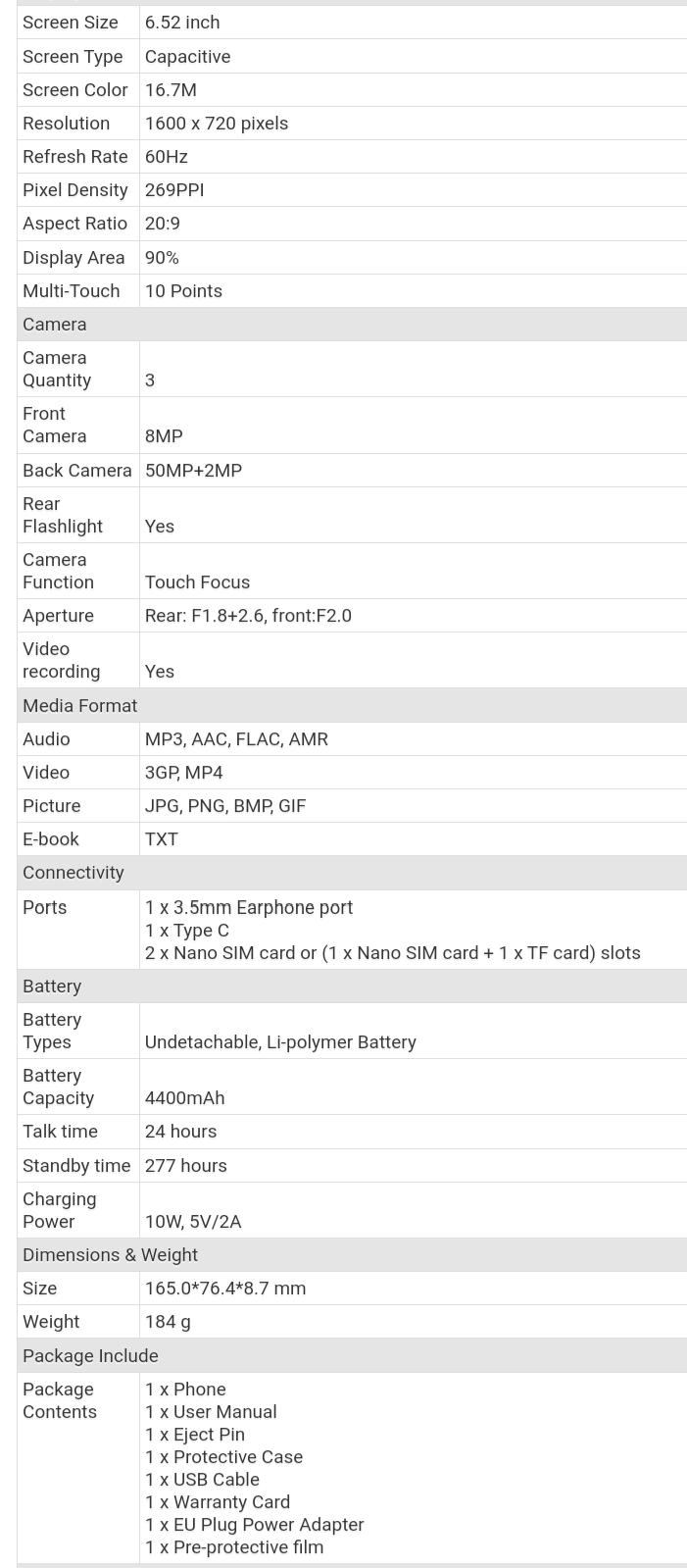Select the Camera section header
Viewport: 687px width, 1568px height.
[x=352, y=325]
